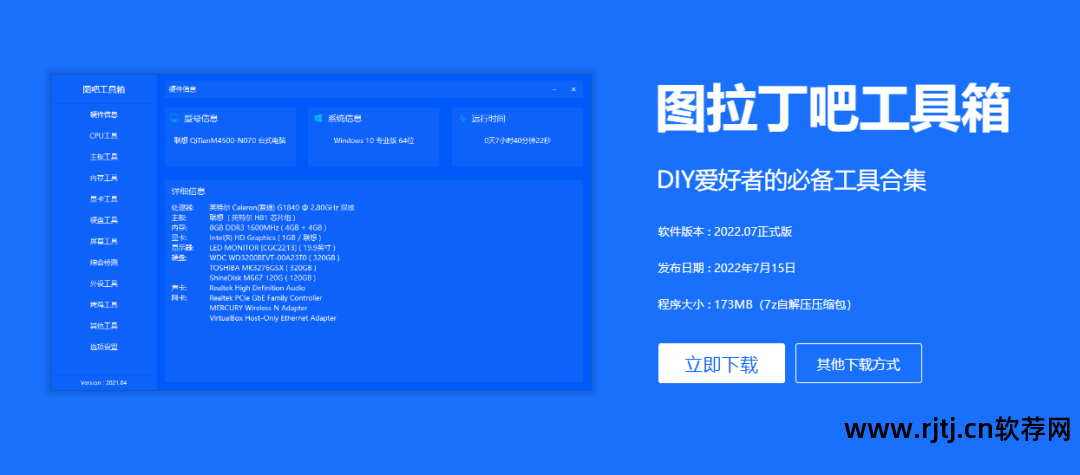Viewport: 1080px width, 475px height.
Task: Click the toolbox window screenshot thumbnail
Action: click(320, 232)
